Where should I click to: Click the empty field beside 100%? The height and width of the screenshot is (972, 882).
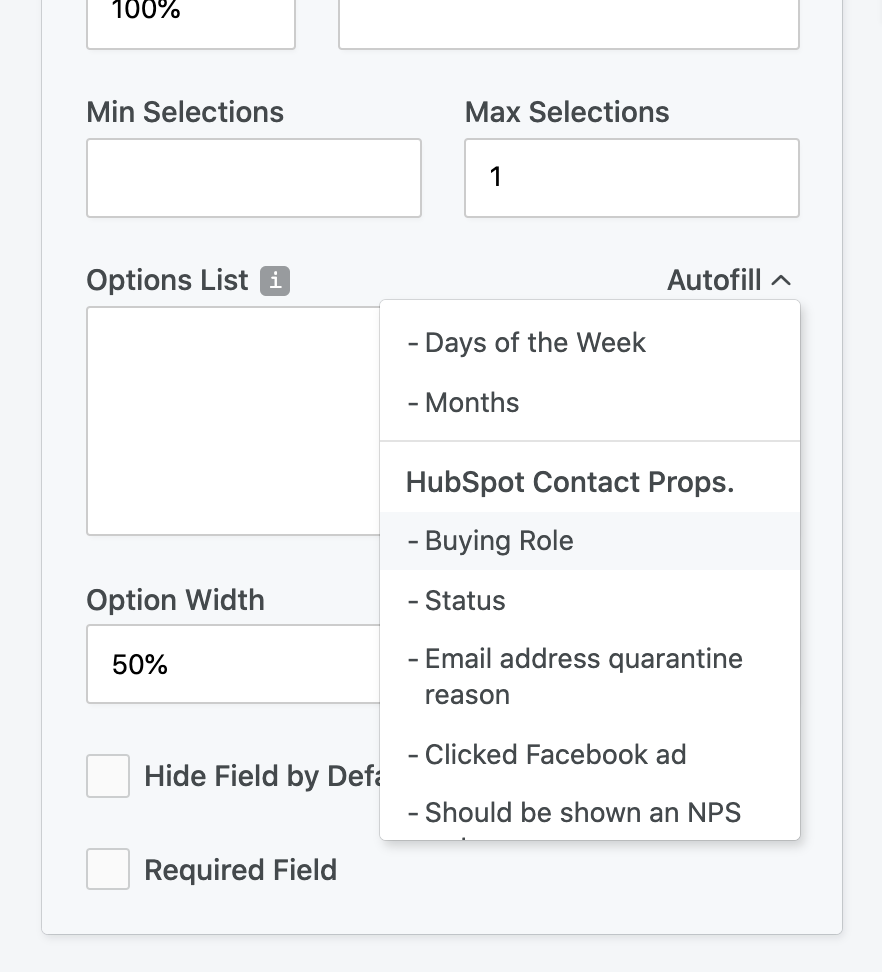(568, 23)
